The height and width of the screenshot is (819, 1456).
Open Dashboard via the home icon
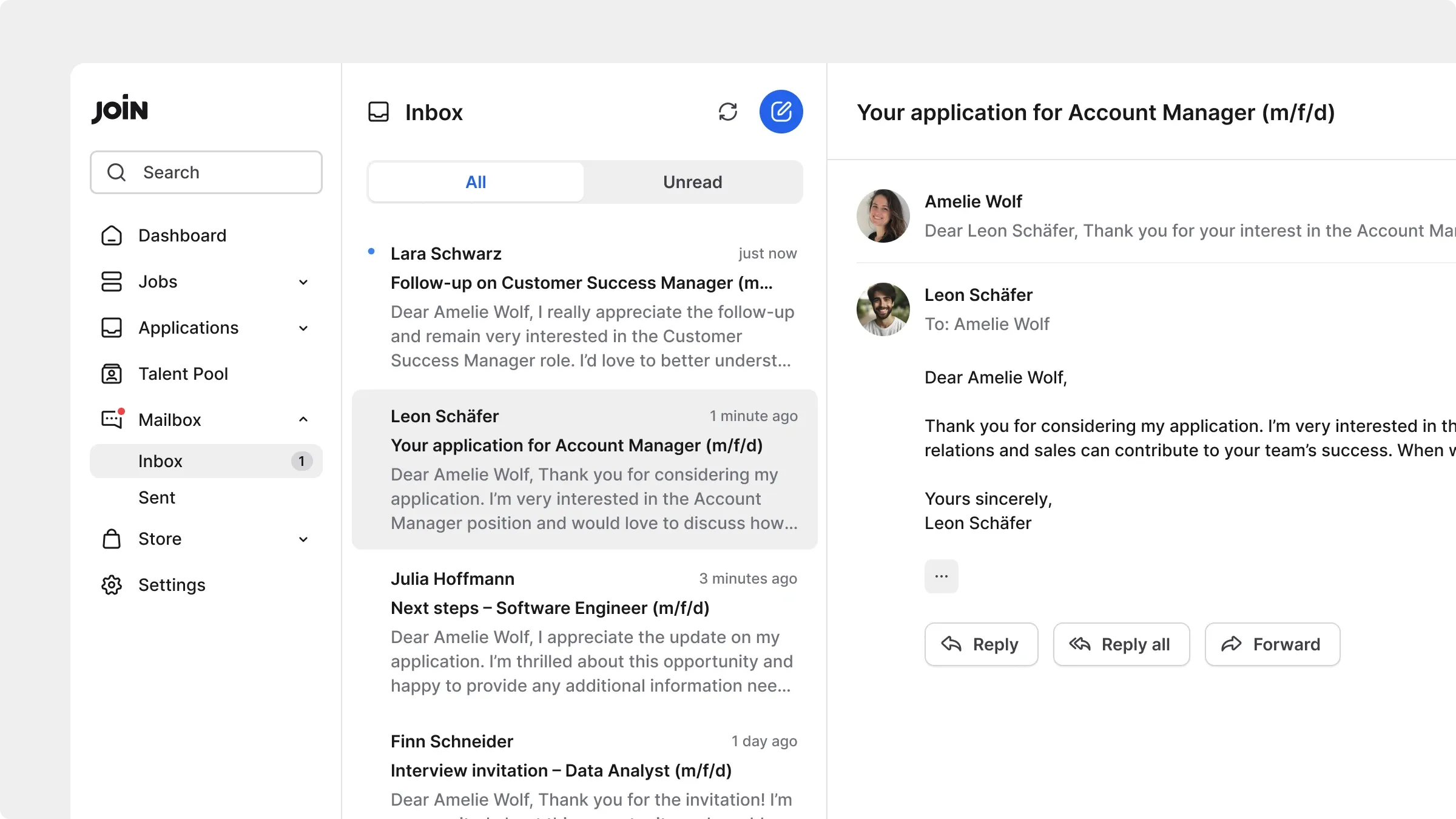coord(112,235)
